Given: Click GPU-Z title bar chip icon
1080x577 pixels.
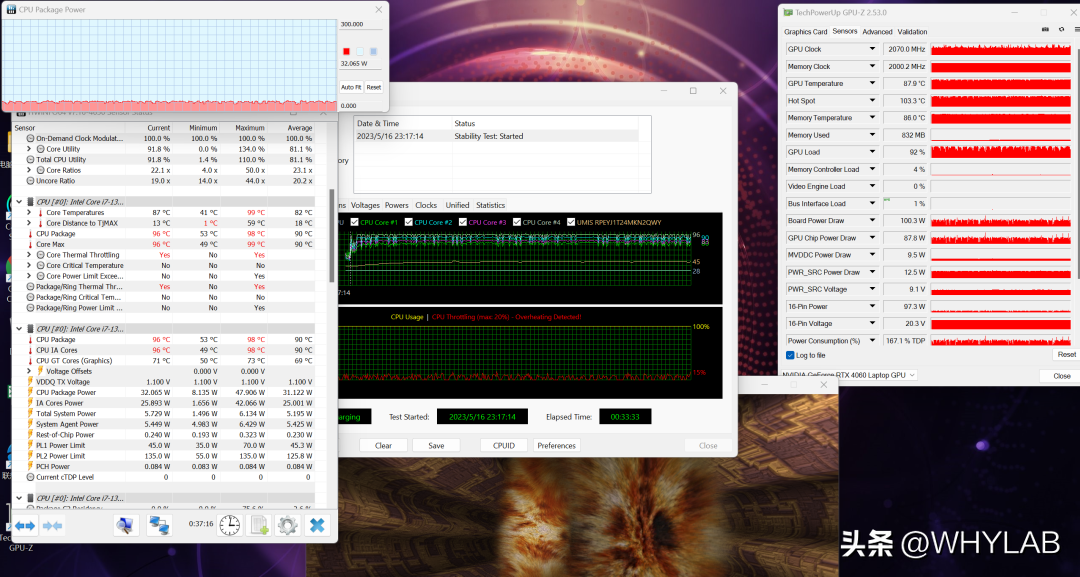Looking at the screenshot, I should 789,12.
